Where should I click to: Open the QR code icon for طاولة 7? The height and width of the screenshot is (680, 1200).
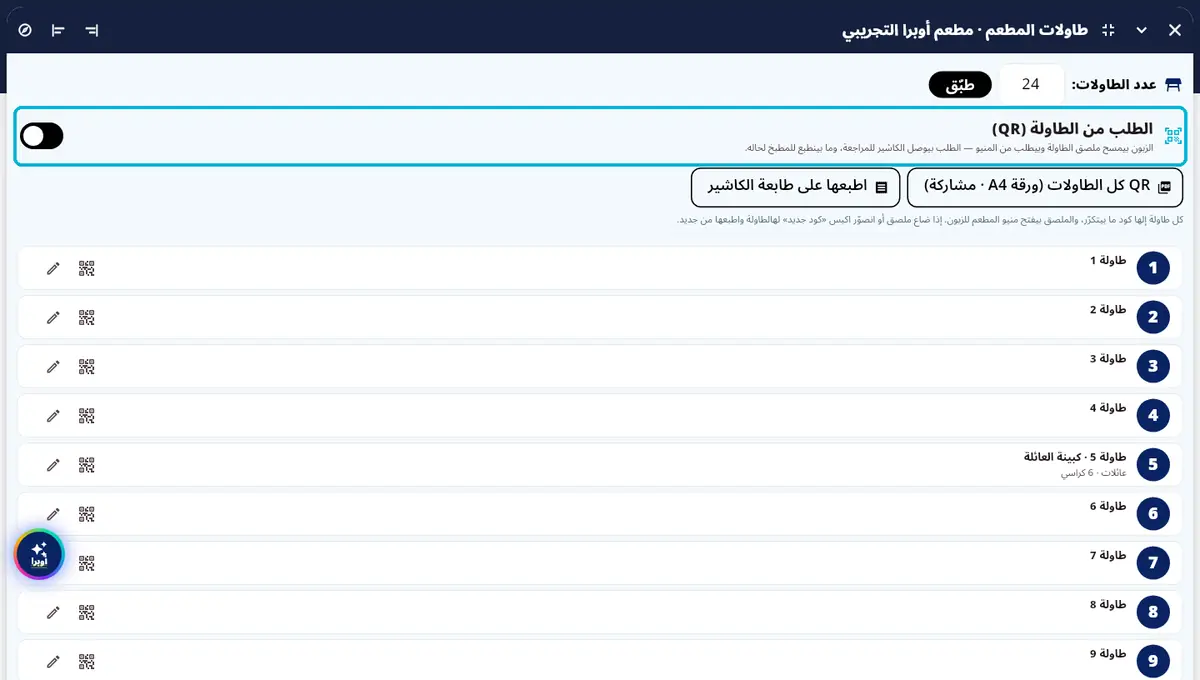[x=87, y=563]
